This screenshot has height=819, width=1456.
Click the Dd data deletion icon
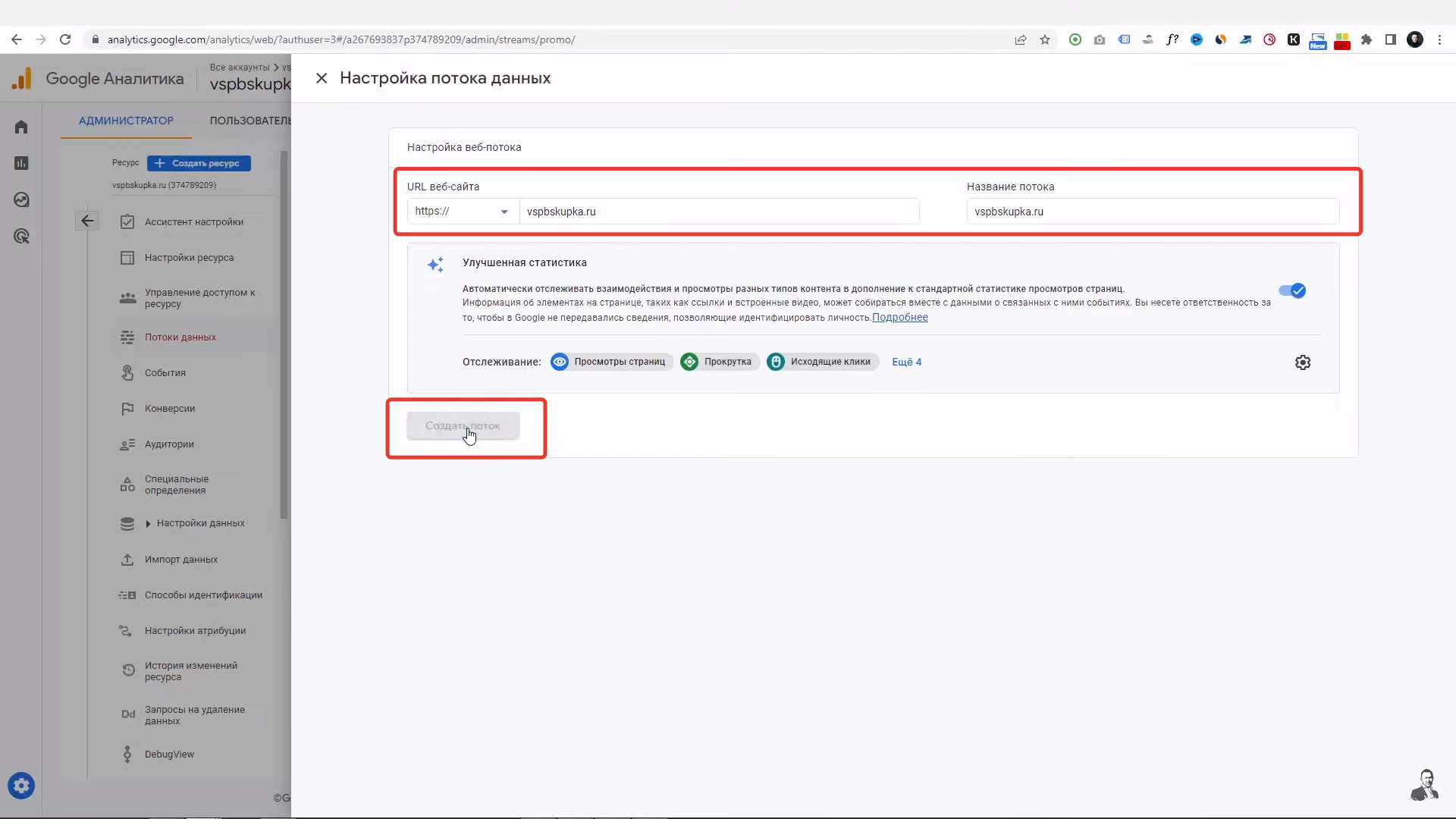[x=128, y=714]
